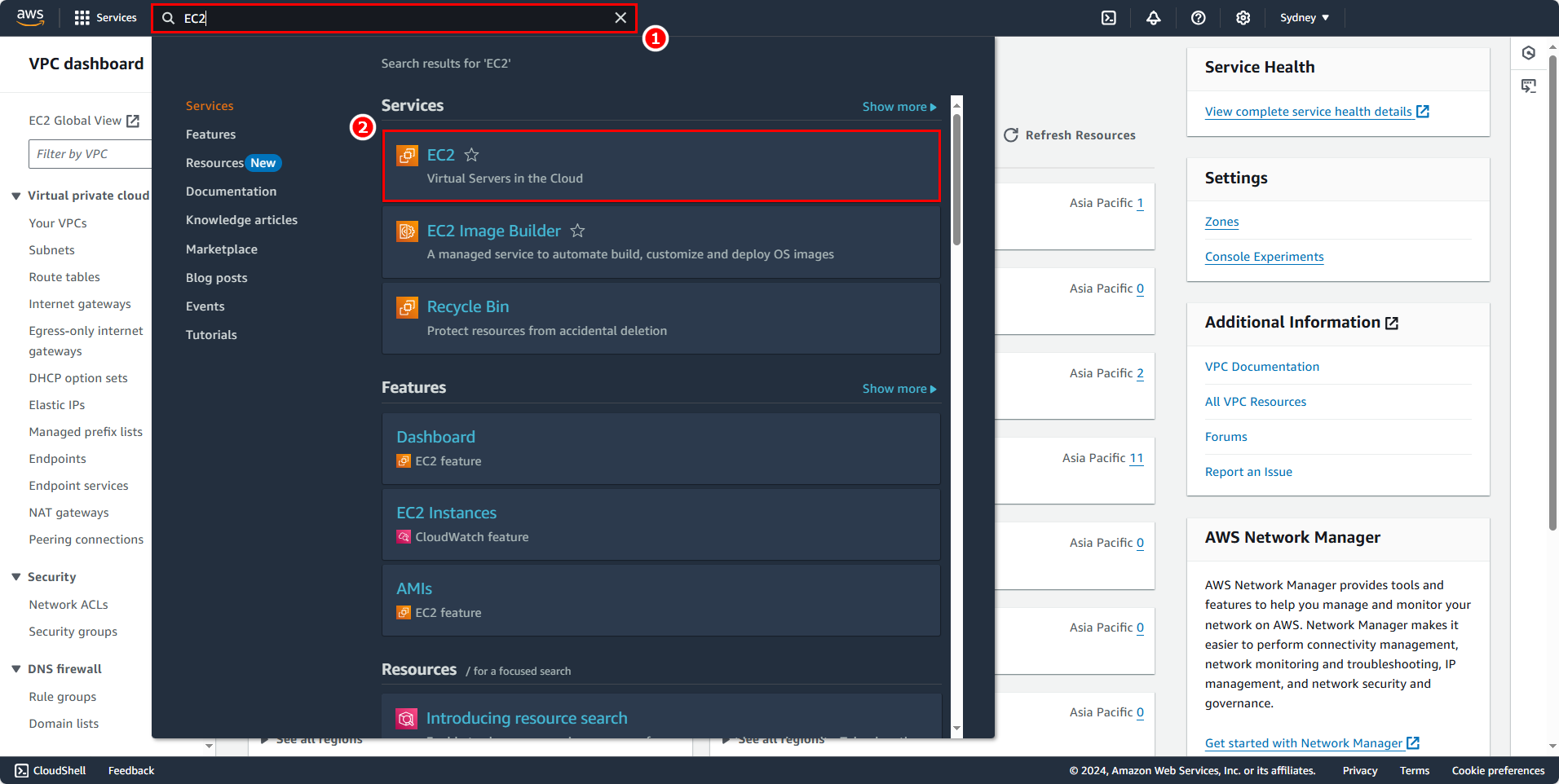The width and height of the screenshot is (1559, 784).
Task: Click the resource search magnifier icon
Action: pos(406,718)
